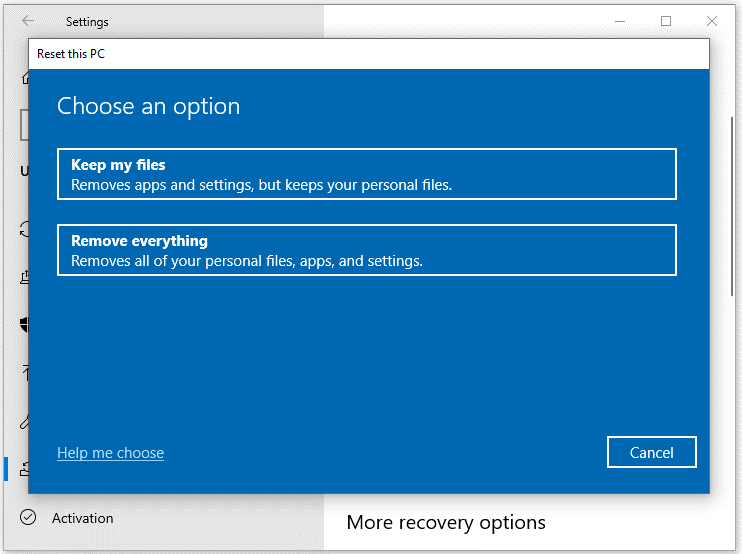
Task: Open Troubleshoot via the wrench icon
Action: click(x=24, y=421)
